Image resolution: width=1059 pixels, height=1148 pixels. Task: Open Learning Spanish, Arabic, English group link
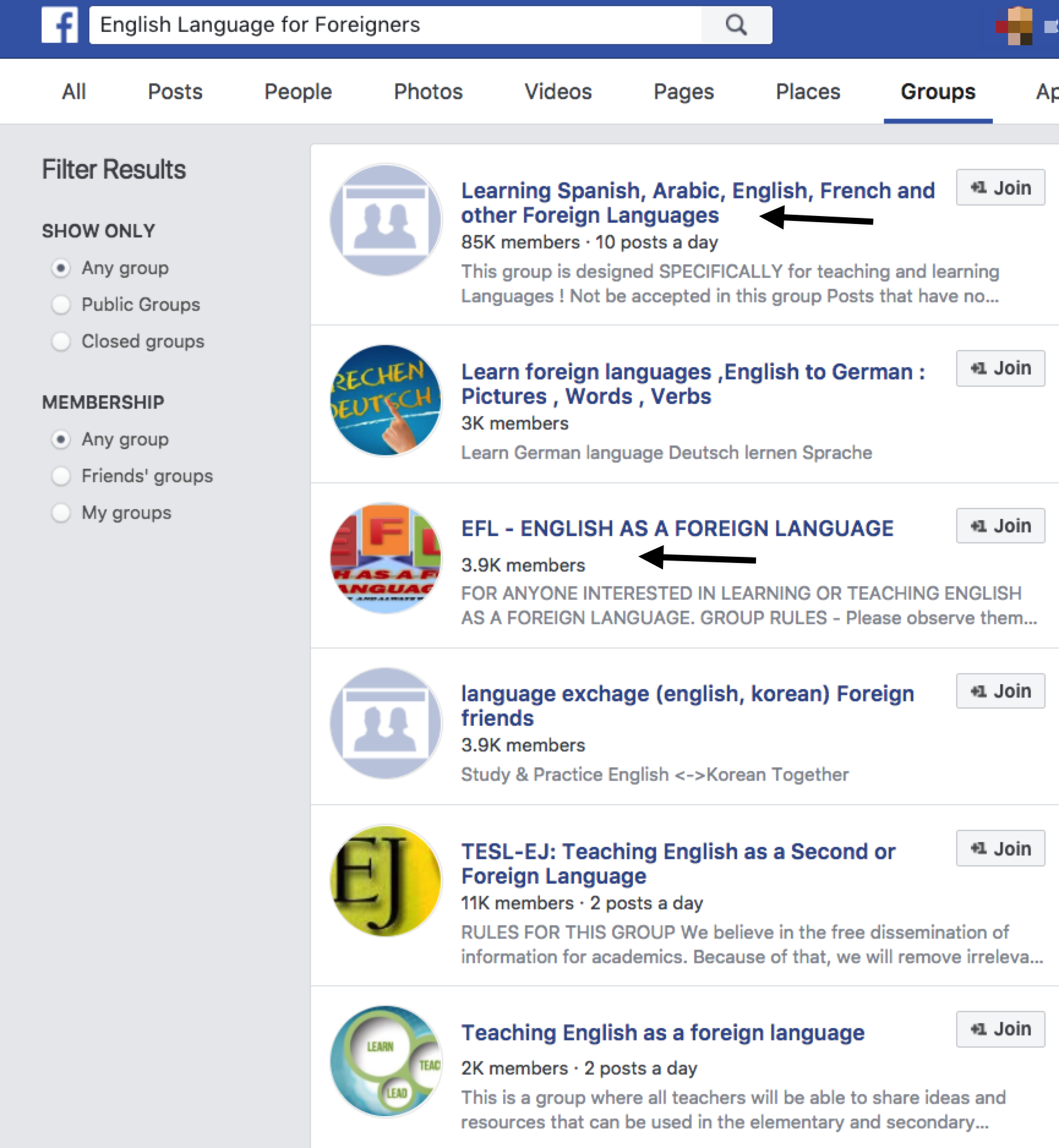click(x=698, y=203)
